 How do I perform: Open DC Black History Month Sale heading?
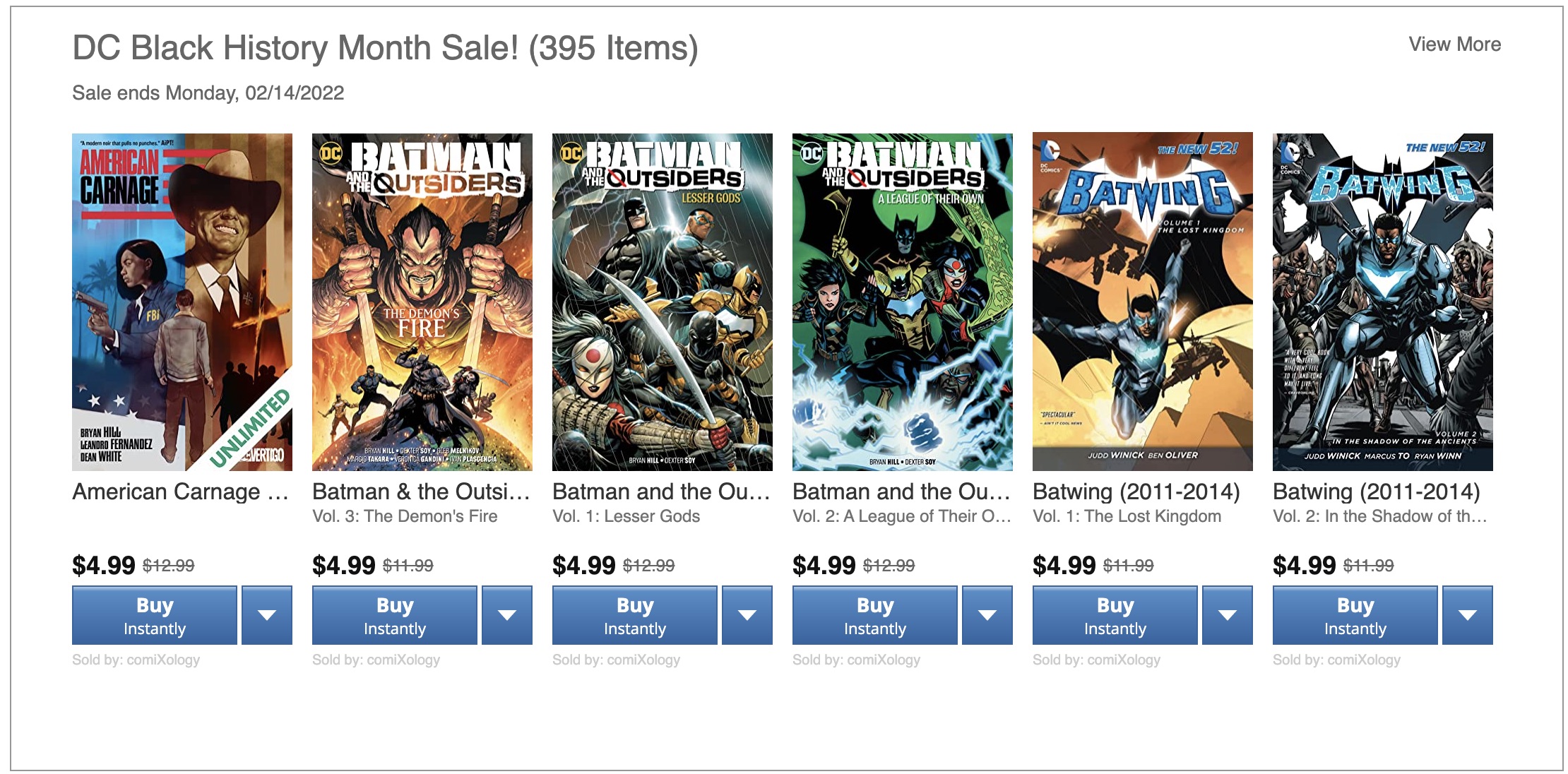click(x=386, y=48)
